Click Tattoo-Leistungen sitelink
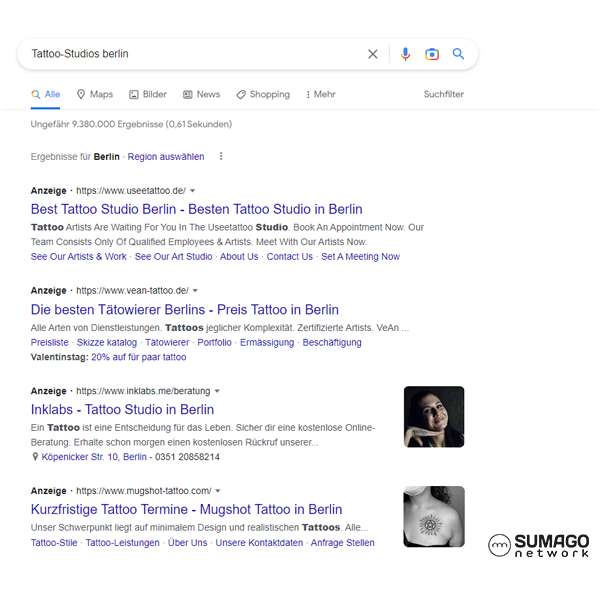The height and width of the screenshot is (600, 600). 122,543
